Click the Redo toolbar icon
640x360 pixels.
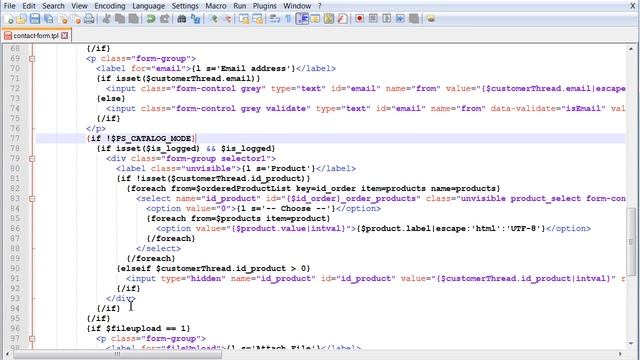pos(164,19)
